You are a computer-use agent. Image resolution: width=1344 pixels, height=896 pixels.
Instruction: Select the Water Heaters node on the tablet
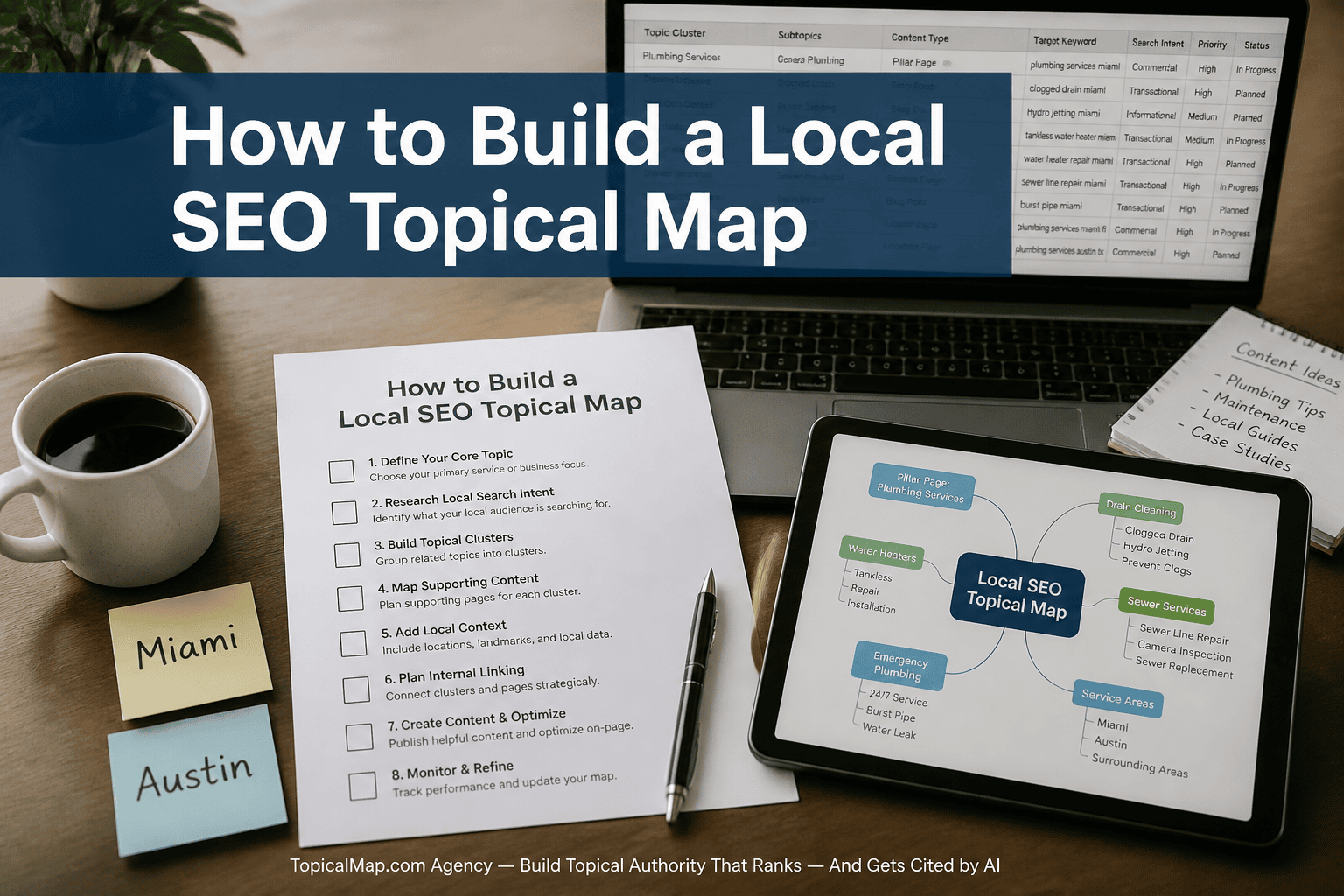pyautogui.click(x=882, y=553)
